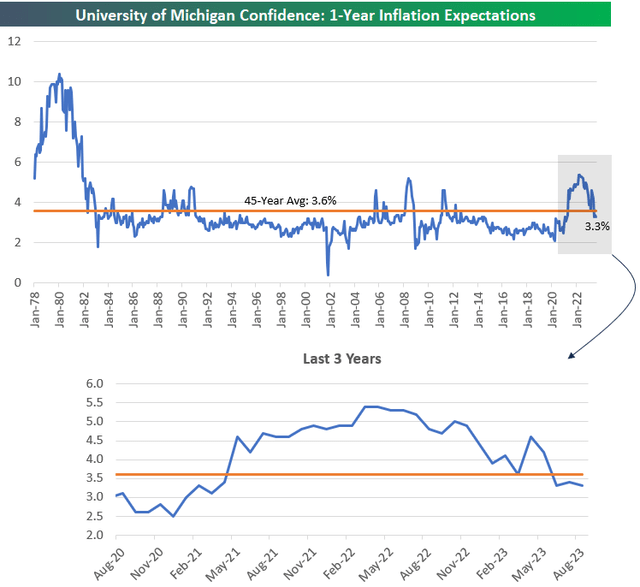The height and width of the screenshot is (587, 640).
Task: Click the Jan-78 axis label
Action: [35, 309]
